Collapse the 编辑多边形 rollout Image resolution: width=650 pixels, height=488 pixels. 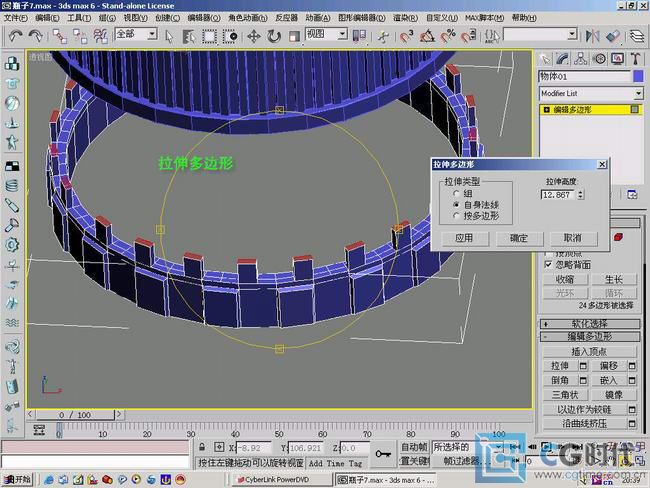pyautogui.click(x=590, y=336)
